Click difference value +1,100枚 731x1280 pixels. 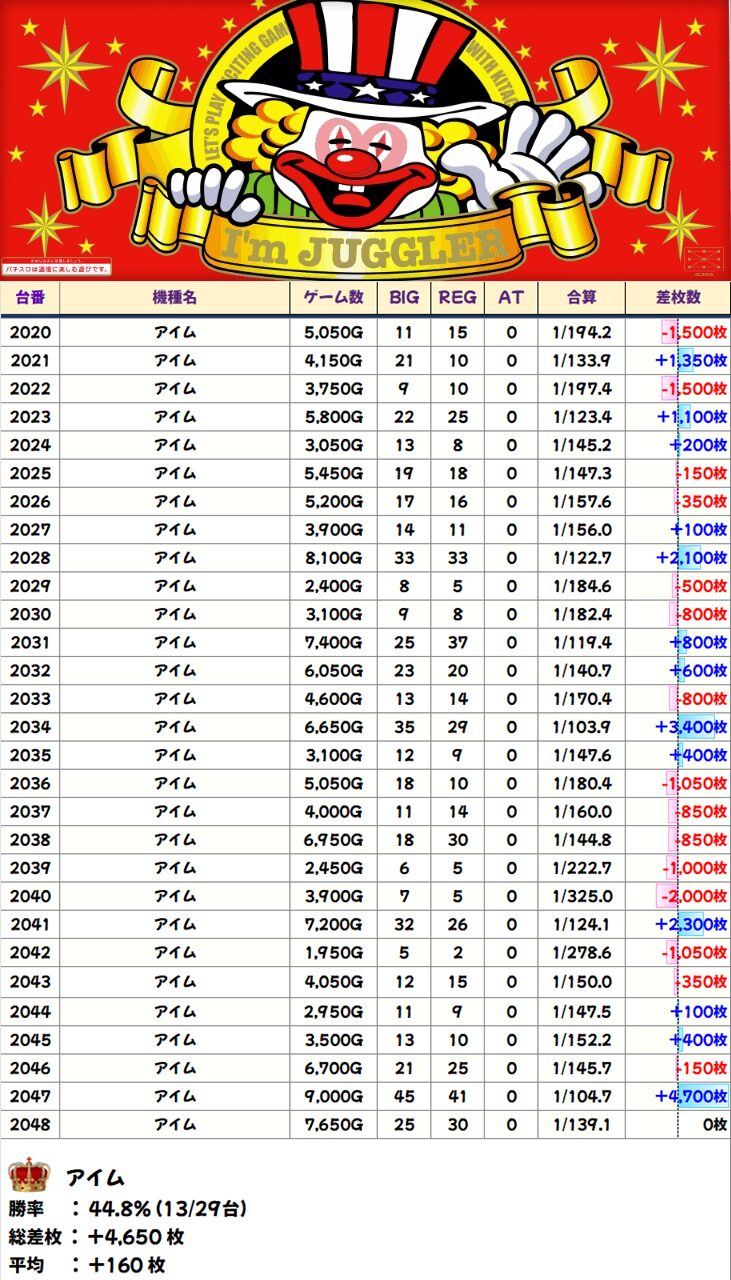(692, 417)
